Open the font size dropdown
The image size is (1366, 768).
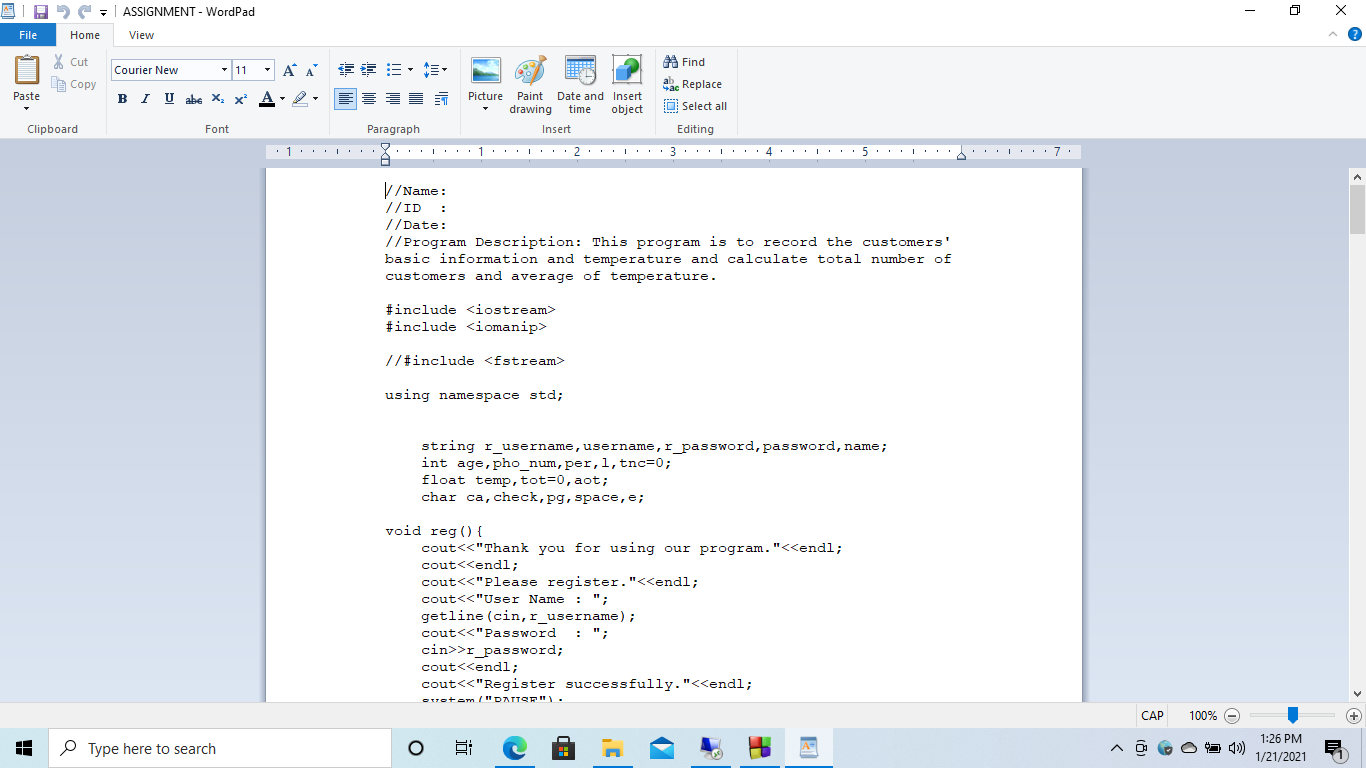266,70
